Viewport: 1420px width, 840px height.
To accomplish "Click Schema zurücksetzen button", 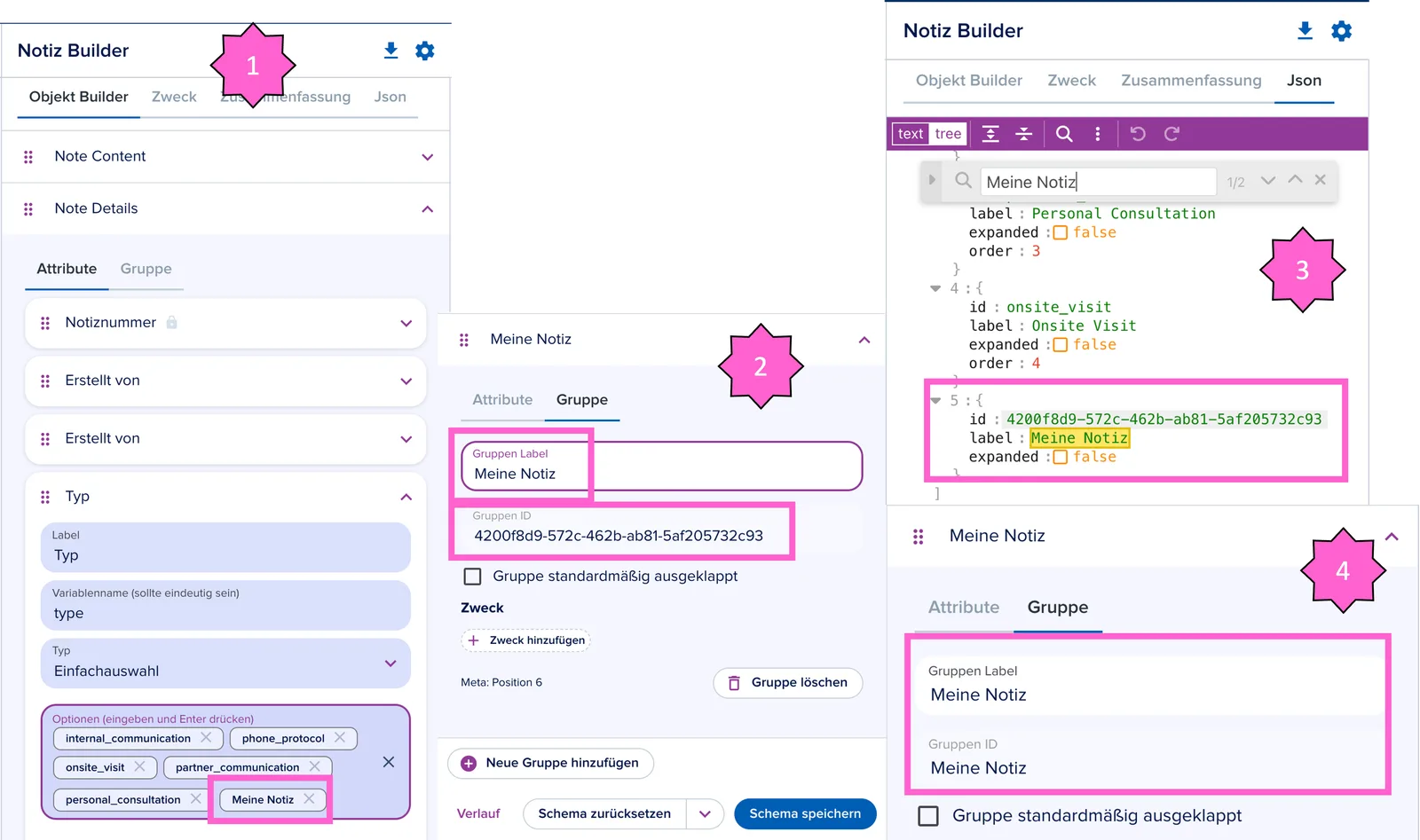I will click(604, 813).
